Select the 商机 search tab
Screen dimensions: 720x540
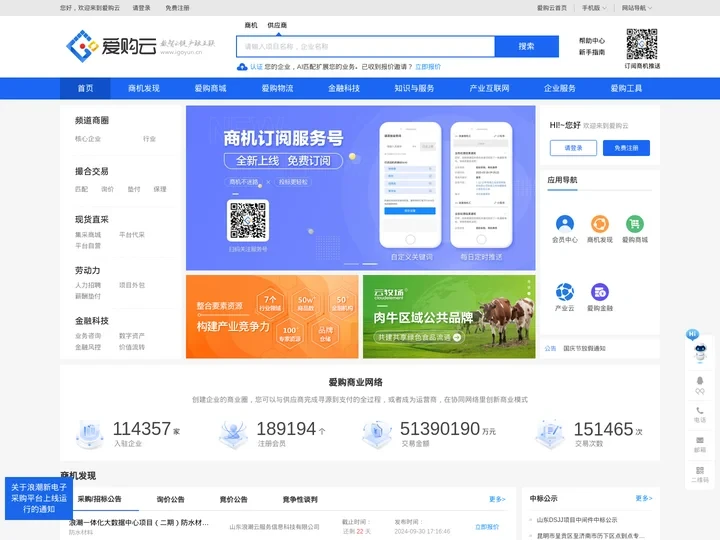coord(251,25)
